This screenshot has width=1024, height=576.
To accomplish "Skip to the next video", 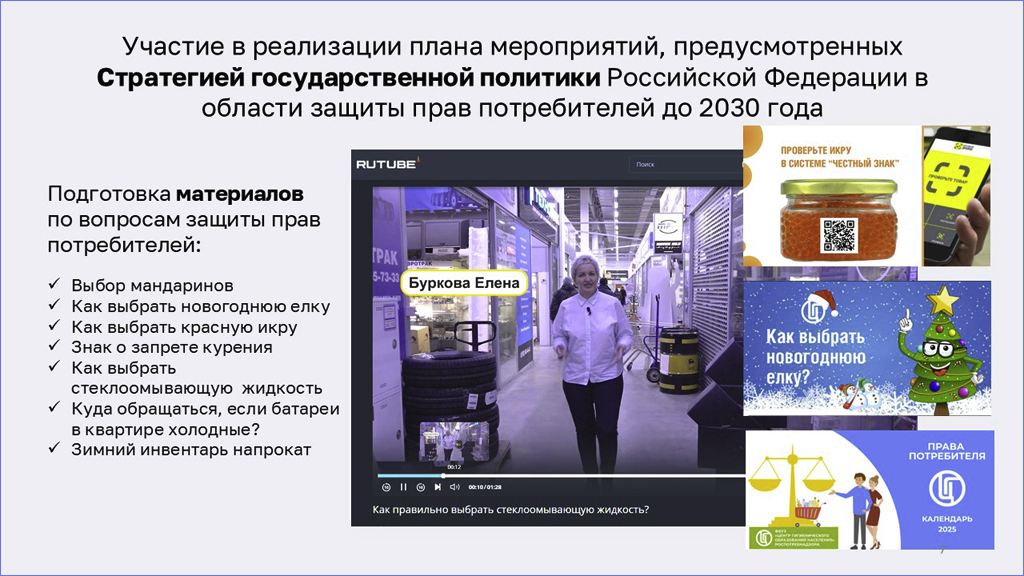I will pos(437,487).
